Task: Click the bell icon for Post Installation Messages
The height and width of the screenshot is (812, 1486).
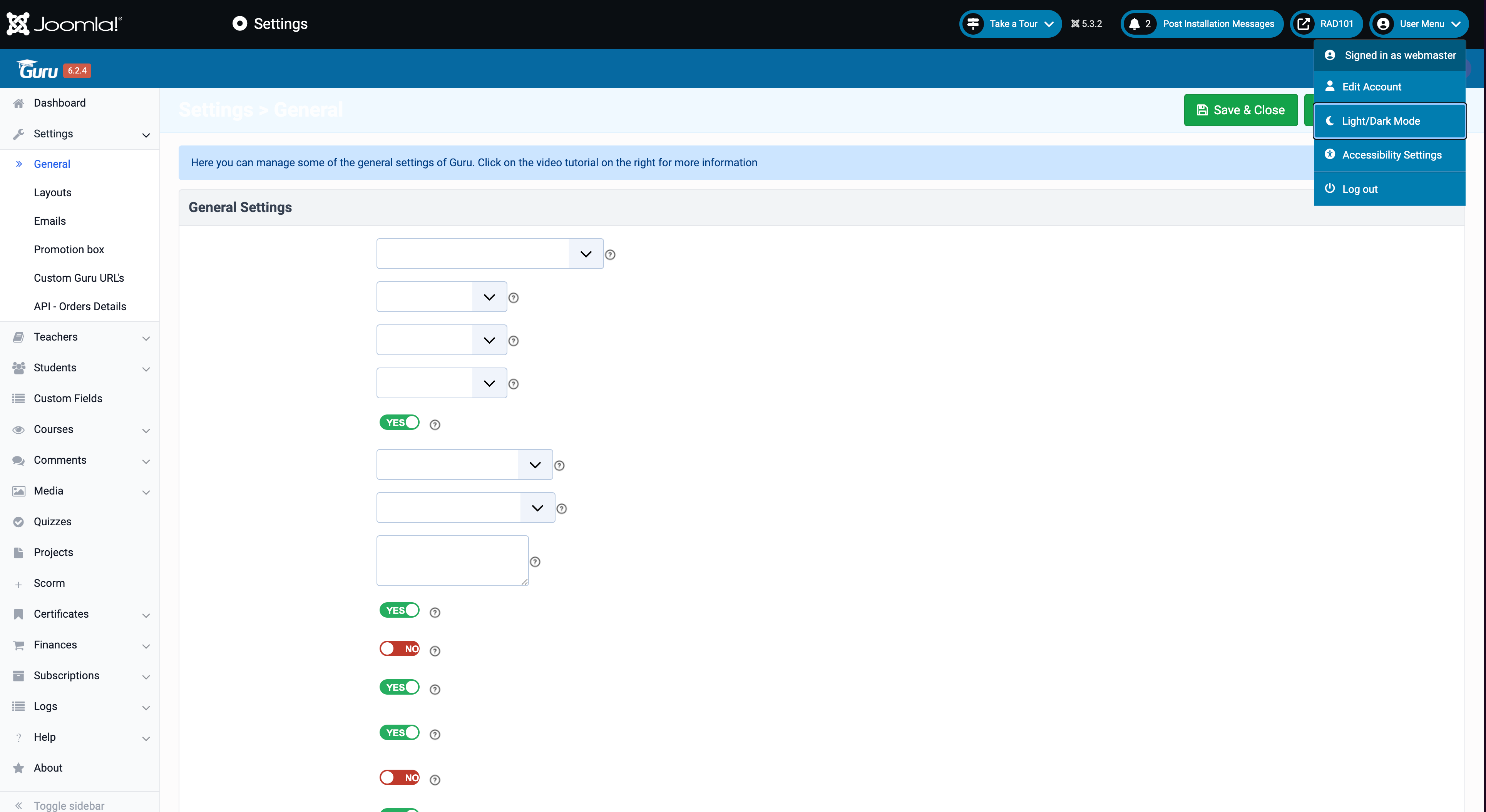Action: click(1134, 23)
